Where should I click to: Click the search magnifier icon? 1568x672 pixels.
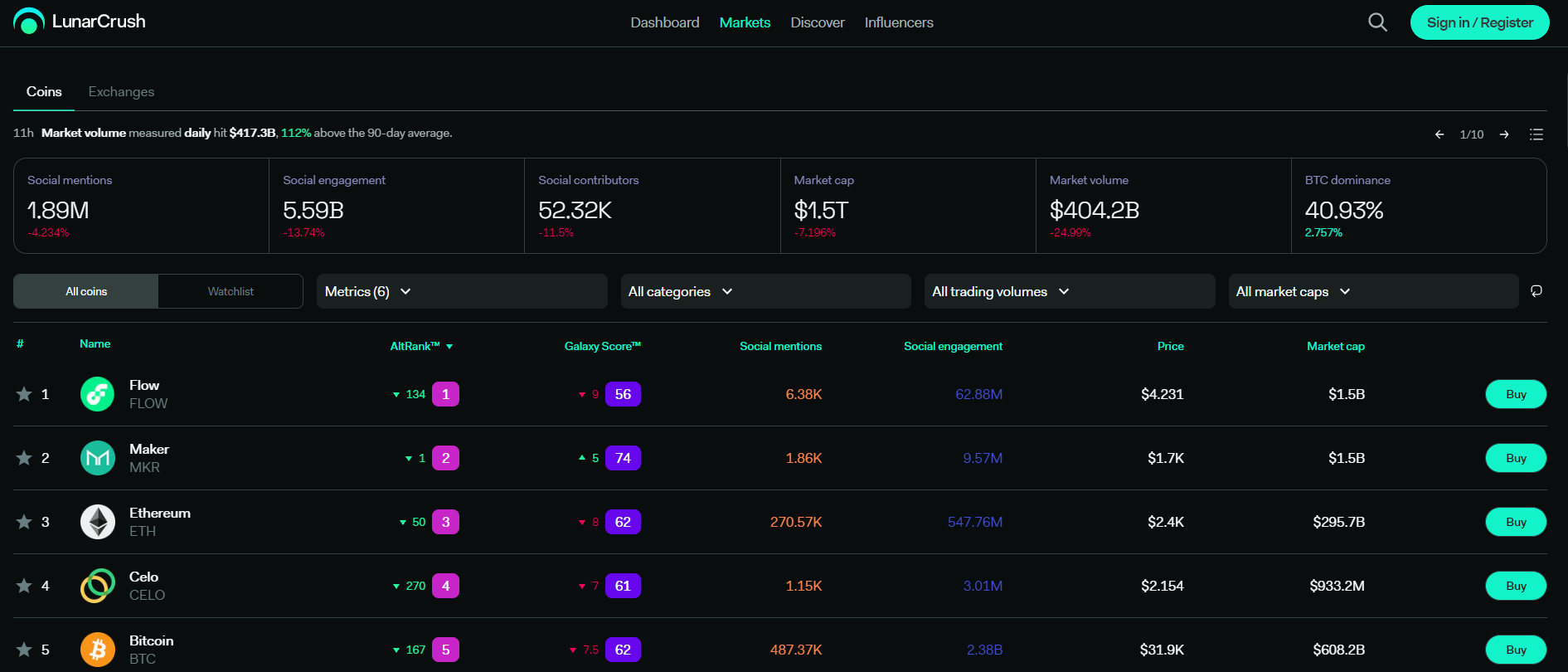[1377, 22]
